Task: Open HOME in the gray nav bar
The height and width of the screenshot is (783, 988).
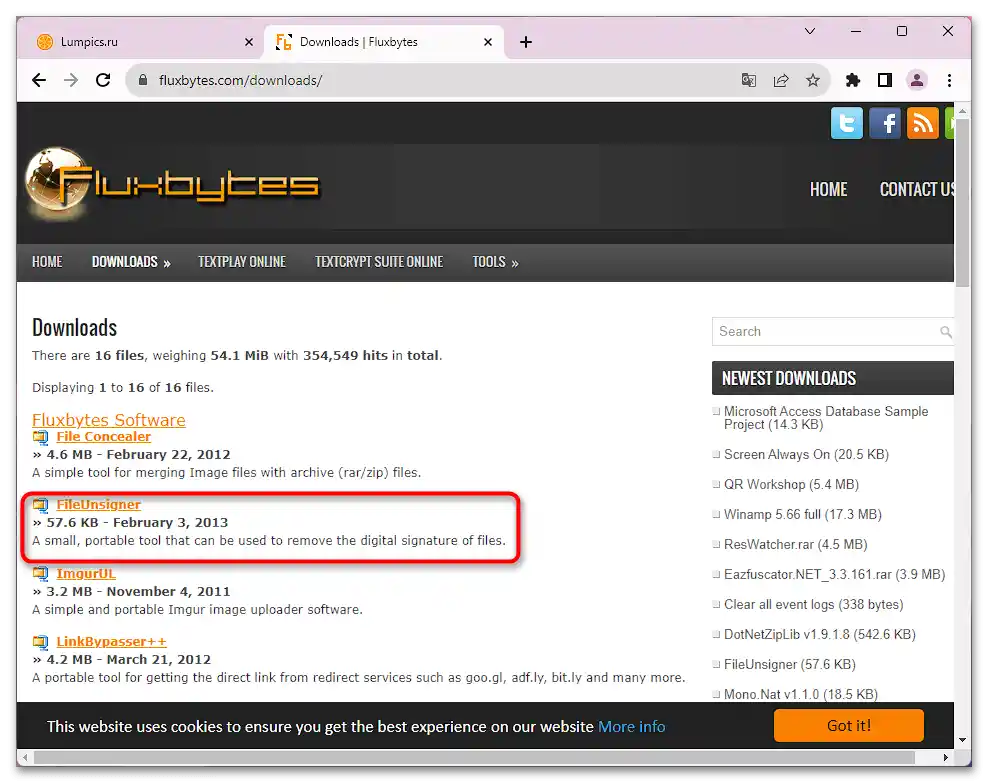Action: (47, 262)
